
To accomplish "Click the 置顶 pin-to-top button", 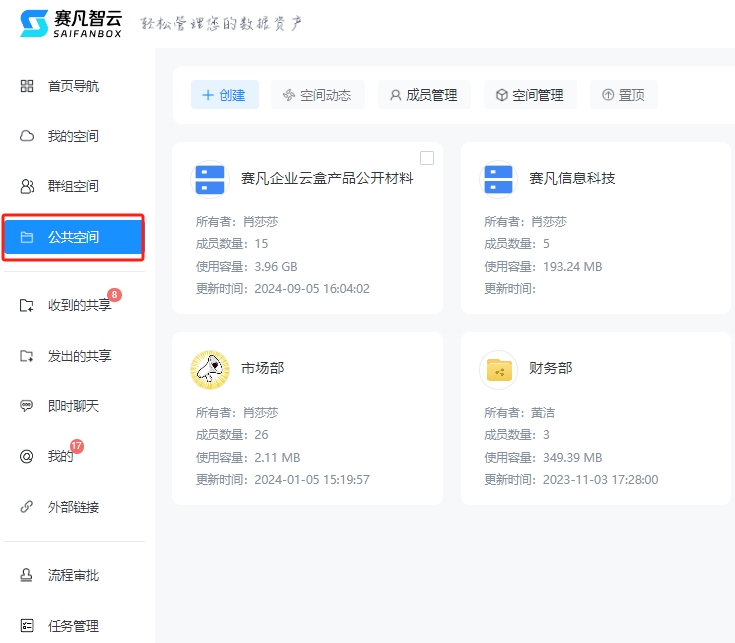I will tap(624, 95).
